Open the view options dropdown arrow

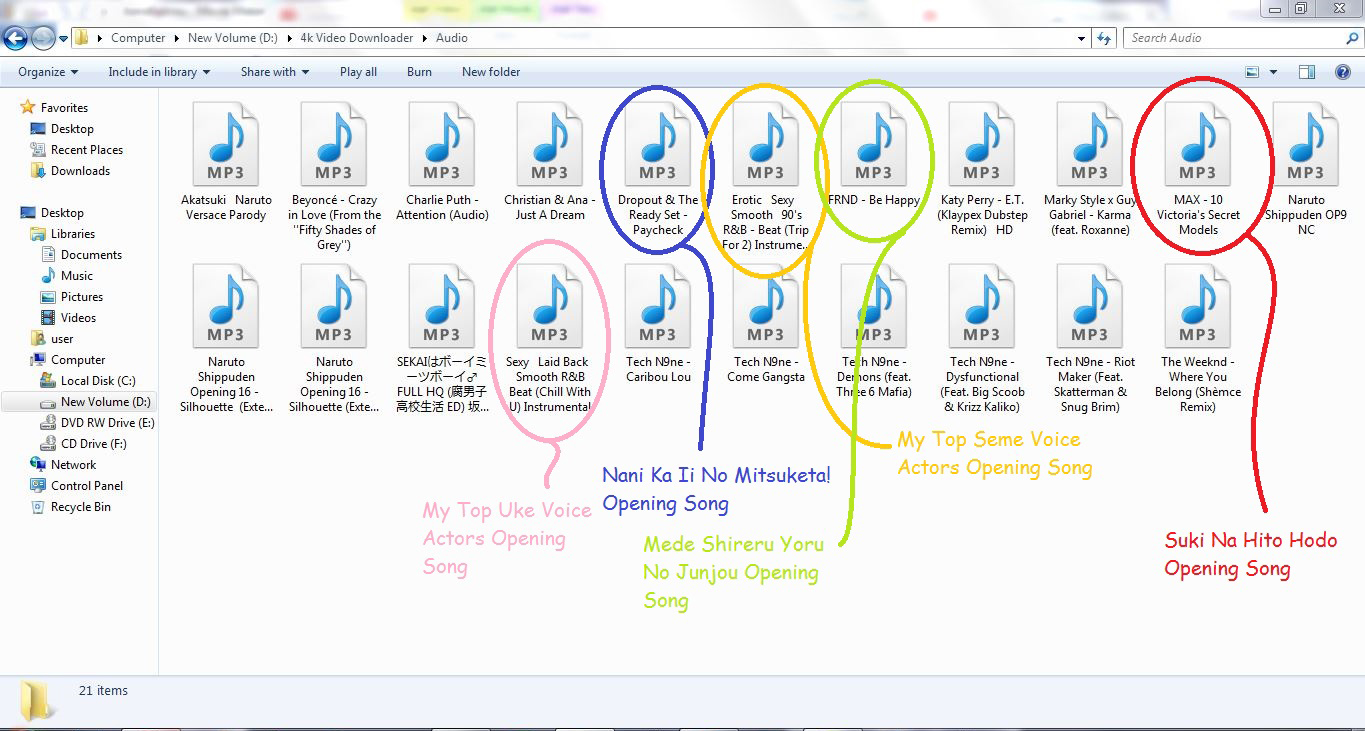(1273, 72)
